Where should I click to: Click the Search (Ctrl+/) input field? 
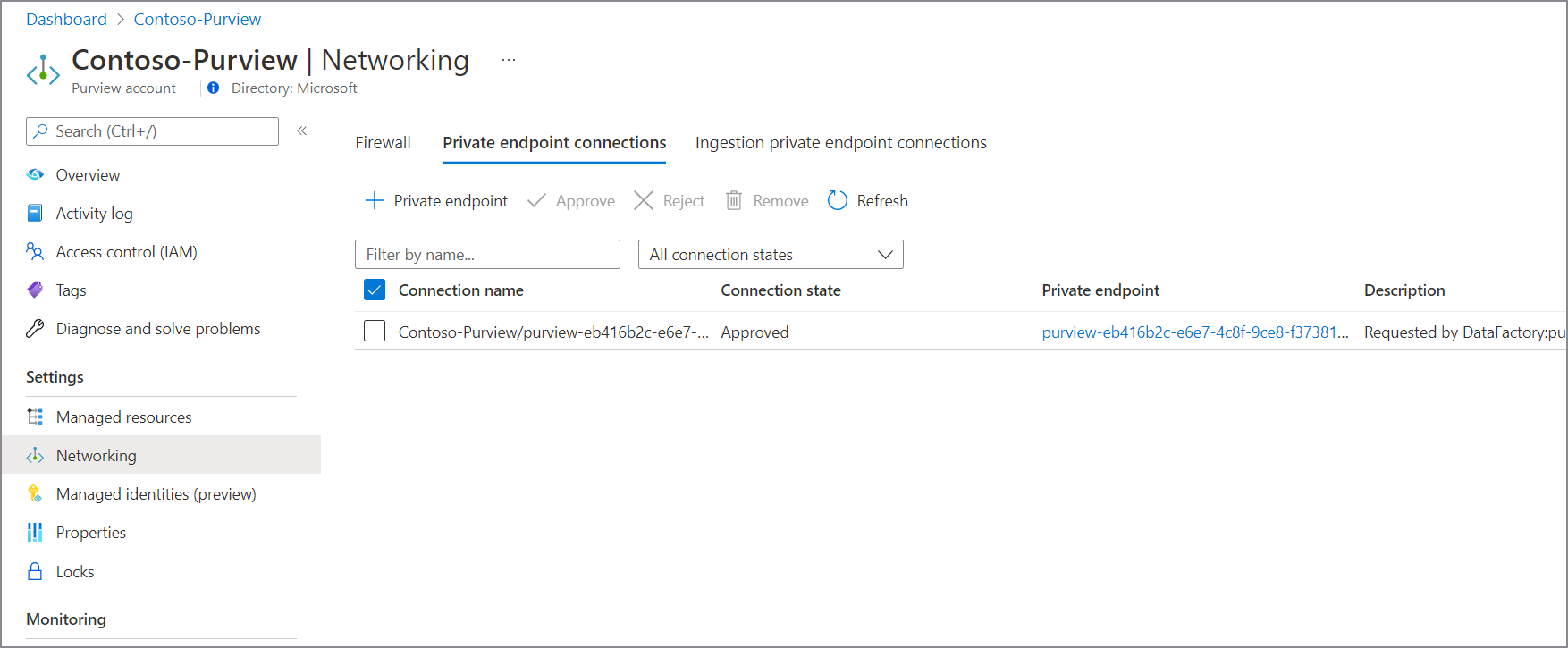click(x=152, y=130)
